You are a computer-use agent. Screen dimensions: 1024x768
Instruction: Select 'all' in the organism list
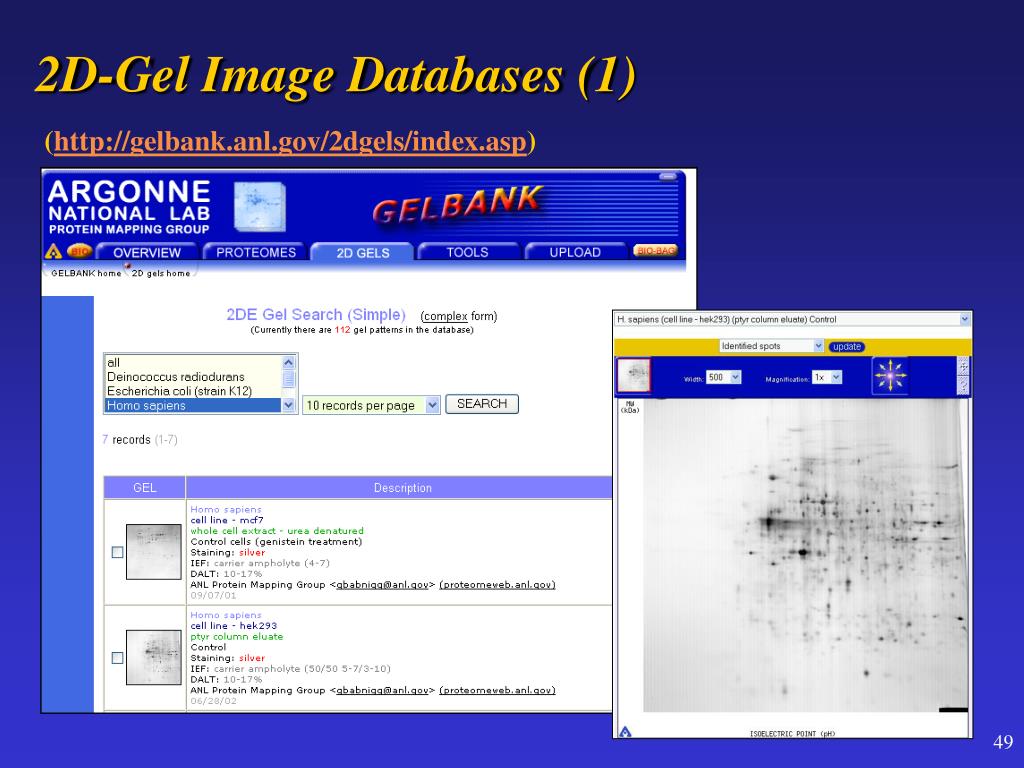[193, 362]
